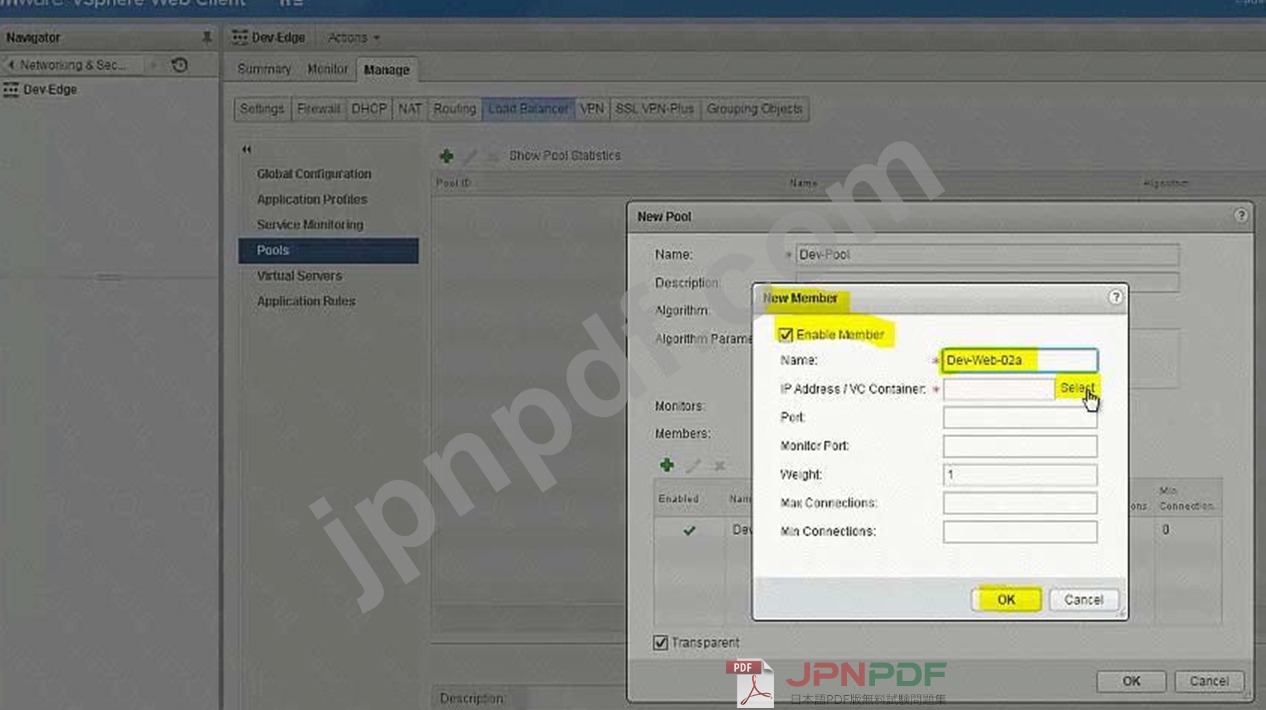Cancel the New Pool dialog
The width and height of the screenshot is (1266, 710).
[1209, 681]
